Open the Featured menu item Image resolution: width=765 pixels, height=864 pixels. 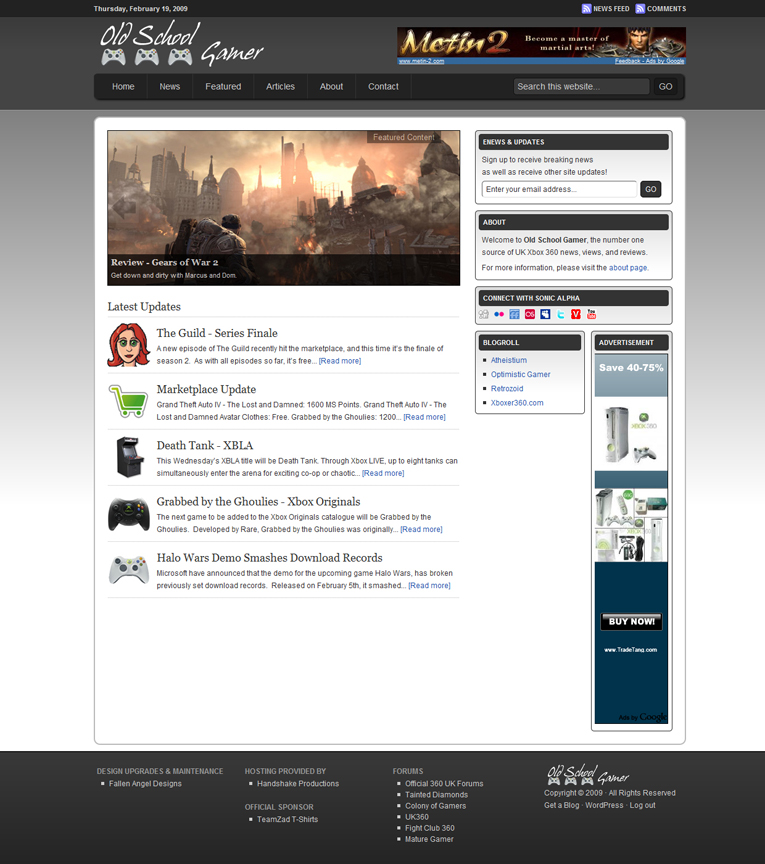pyautogui.click(x=223, y=87)
